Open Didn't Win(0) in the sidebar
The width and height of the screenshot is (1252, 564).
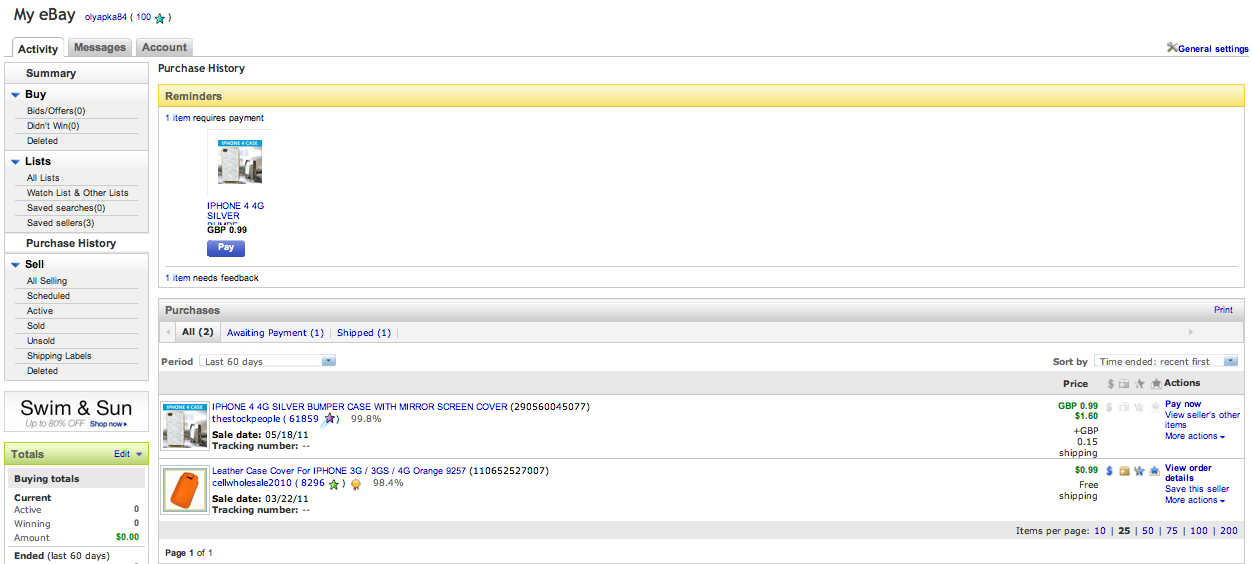pos(53,126)
